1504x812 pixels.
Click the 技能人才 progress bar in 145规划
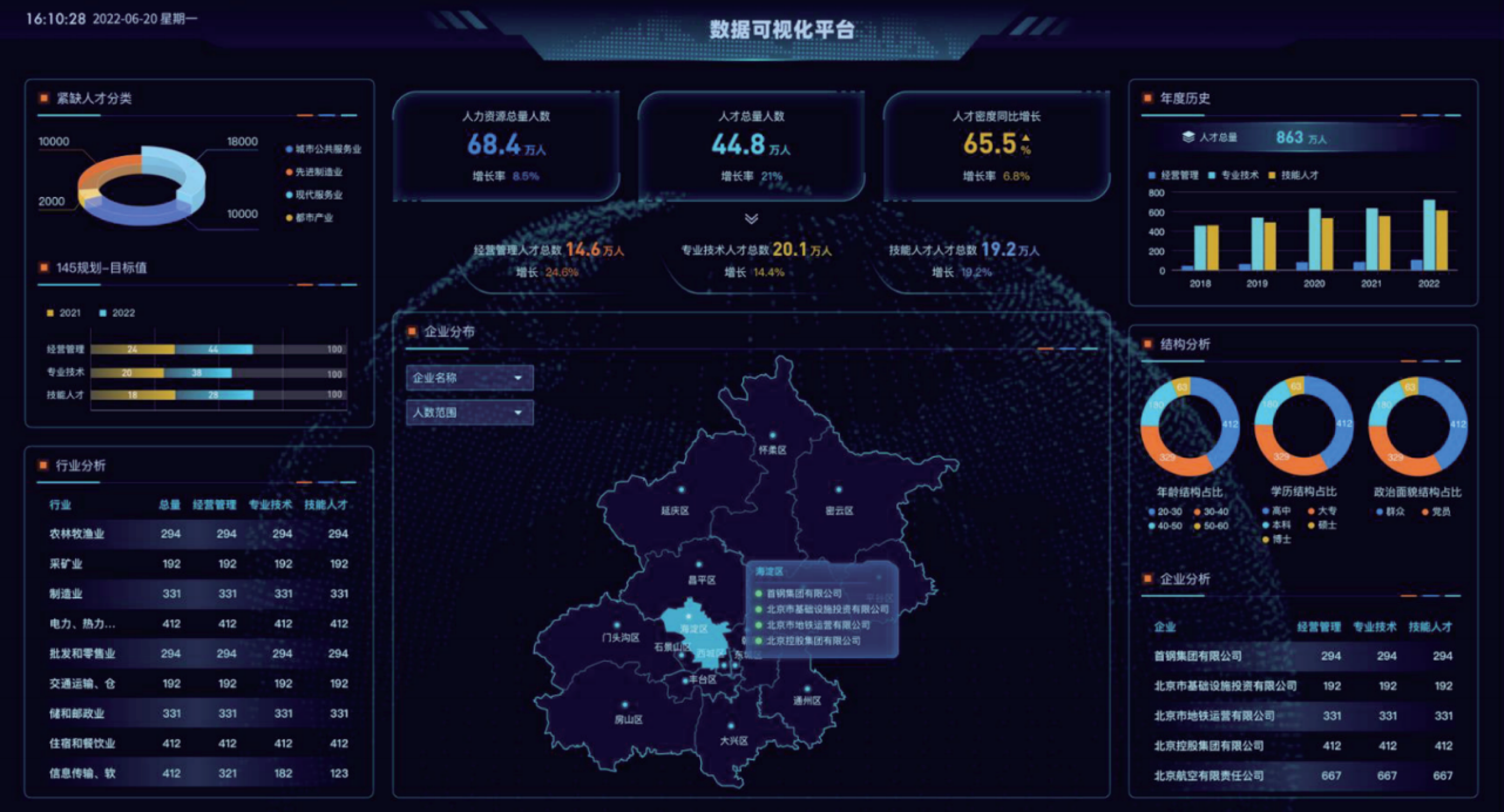(x=219, y=394)
